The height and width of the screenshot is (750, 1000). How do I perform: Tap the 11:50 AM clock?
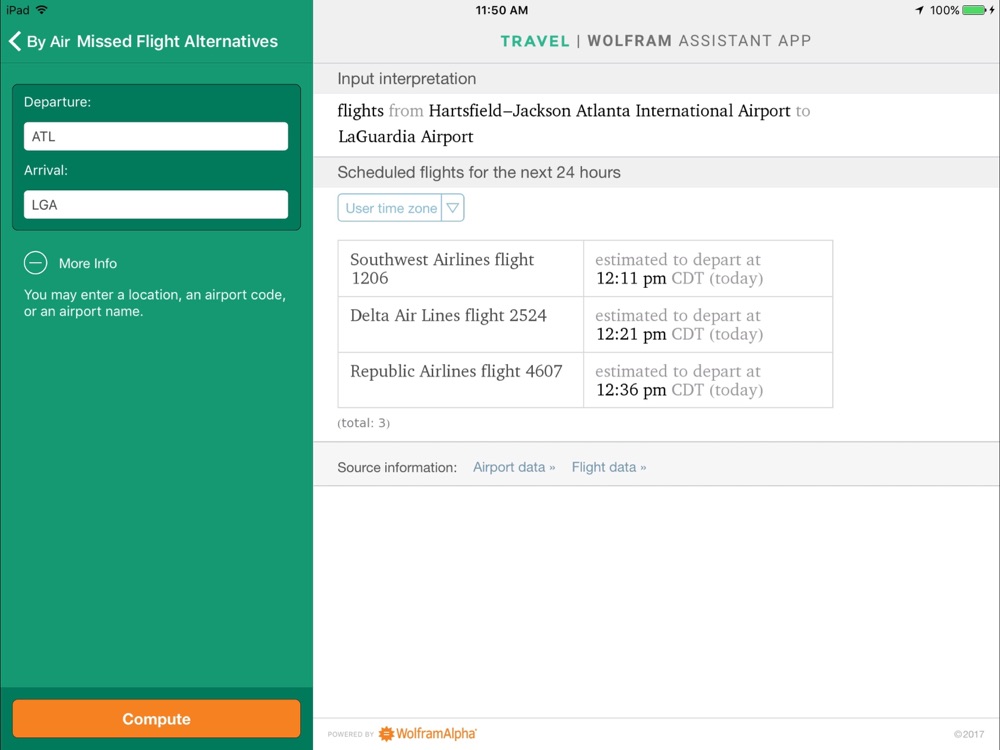502,10
